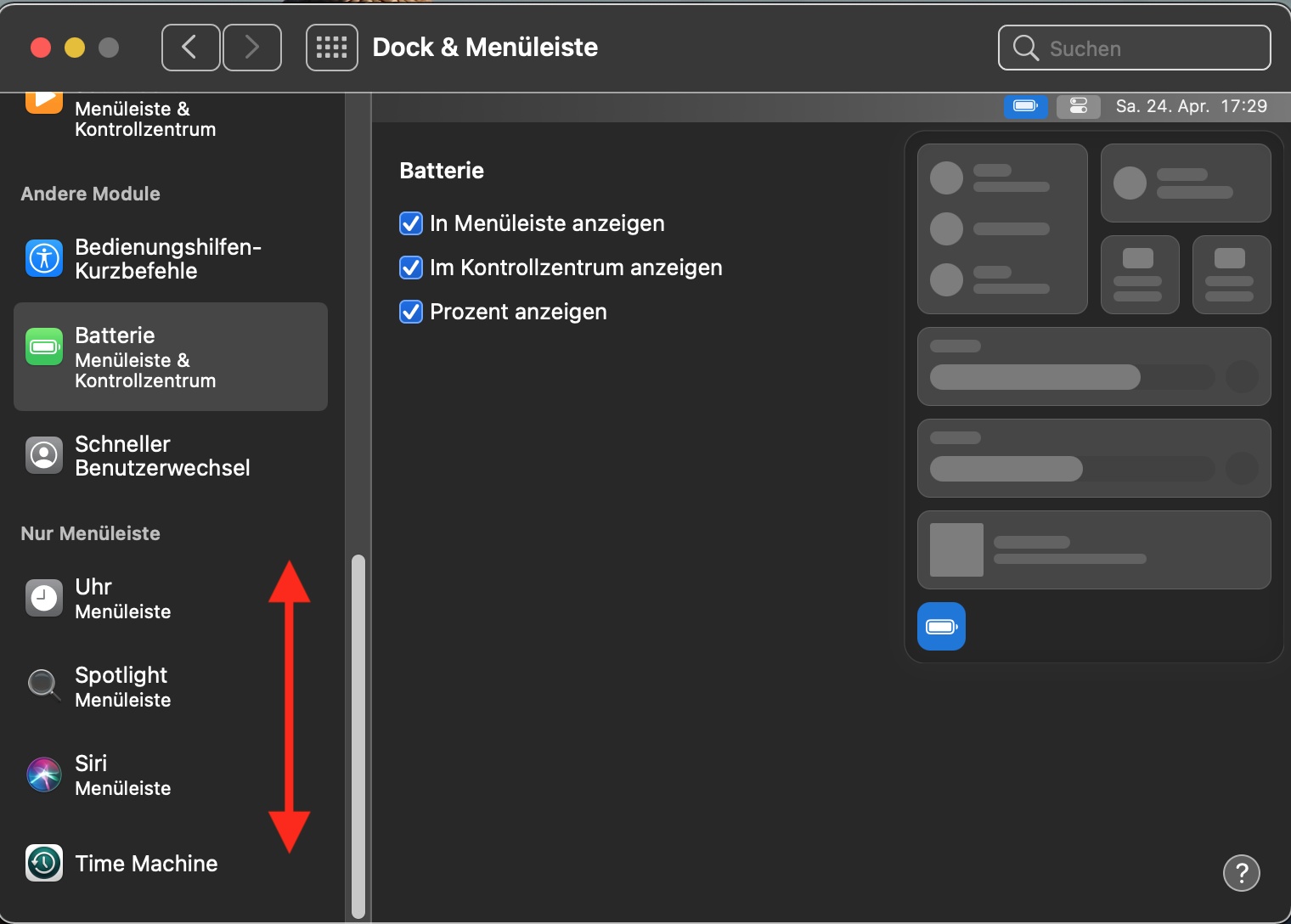
Task: Select the Spotlight magnifier icon
Action: click(42, 685)
